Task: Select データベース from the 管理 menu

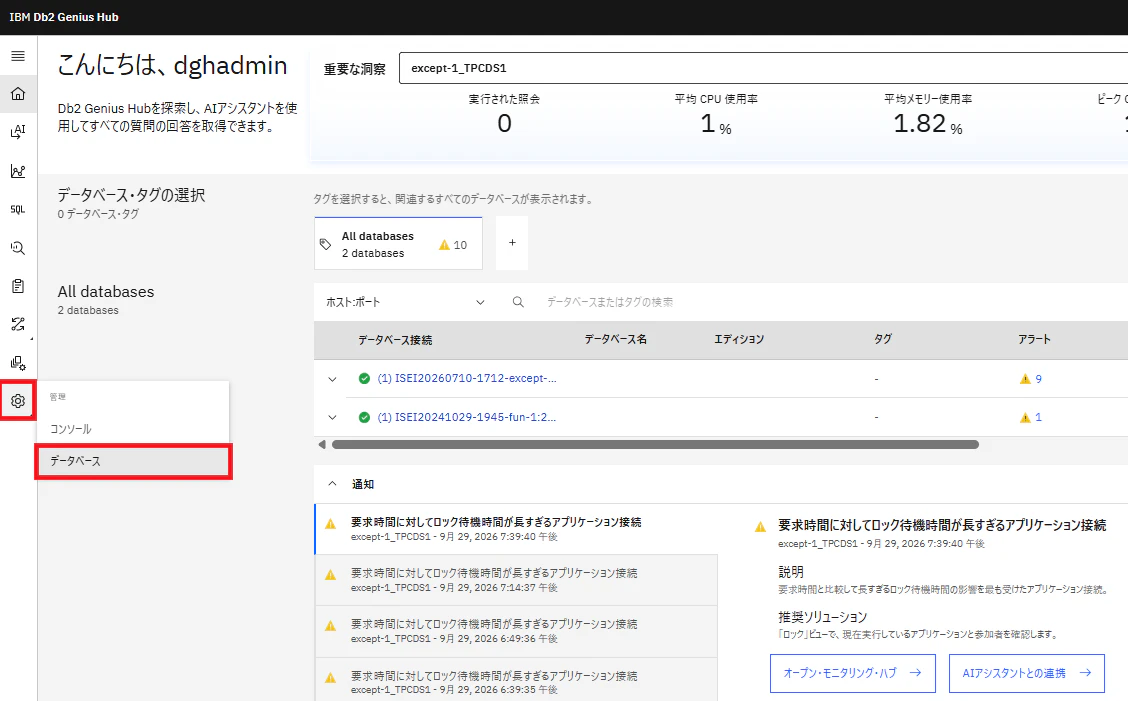Action: click(133, 461)
